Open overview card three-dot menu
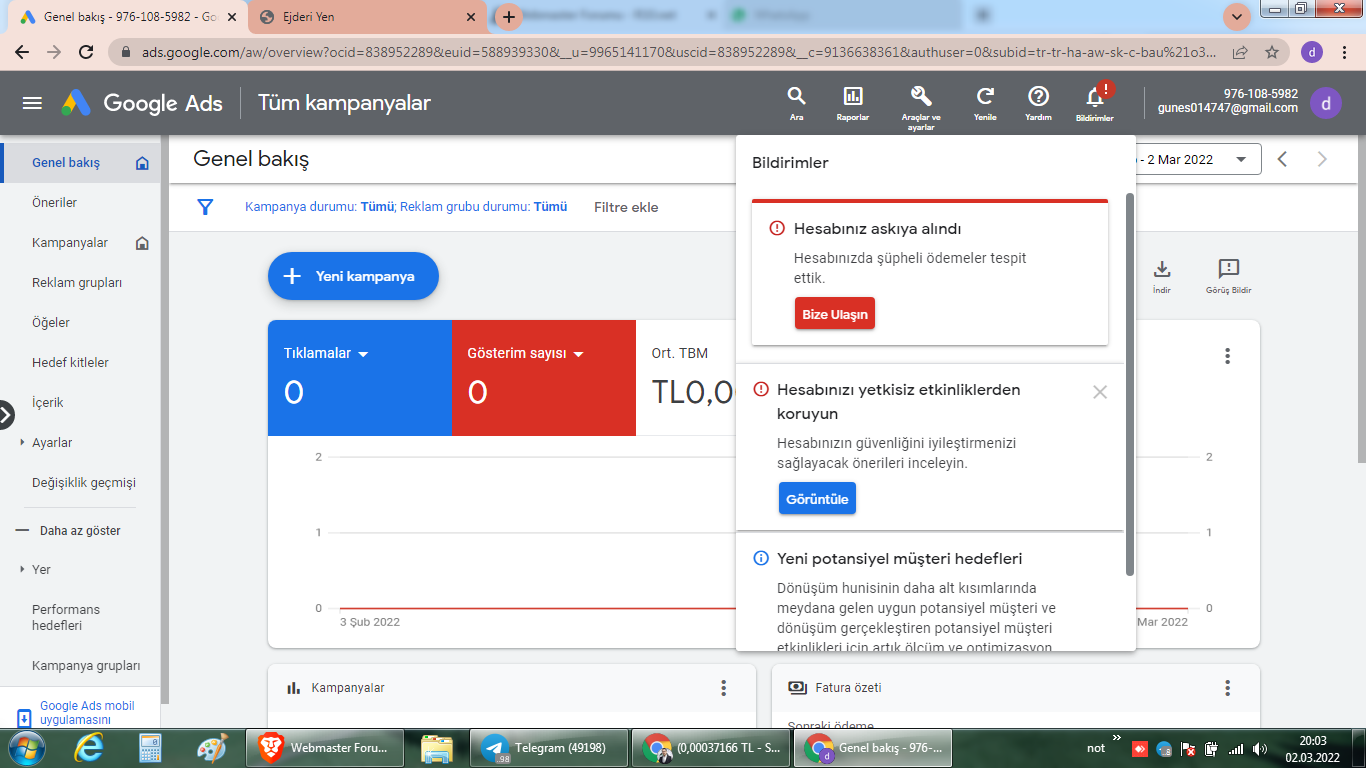This screenshot has height=768, width=1366. pos(1228,356)
